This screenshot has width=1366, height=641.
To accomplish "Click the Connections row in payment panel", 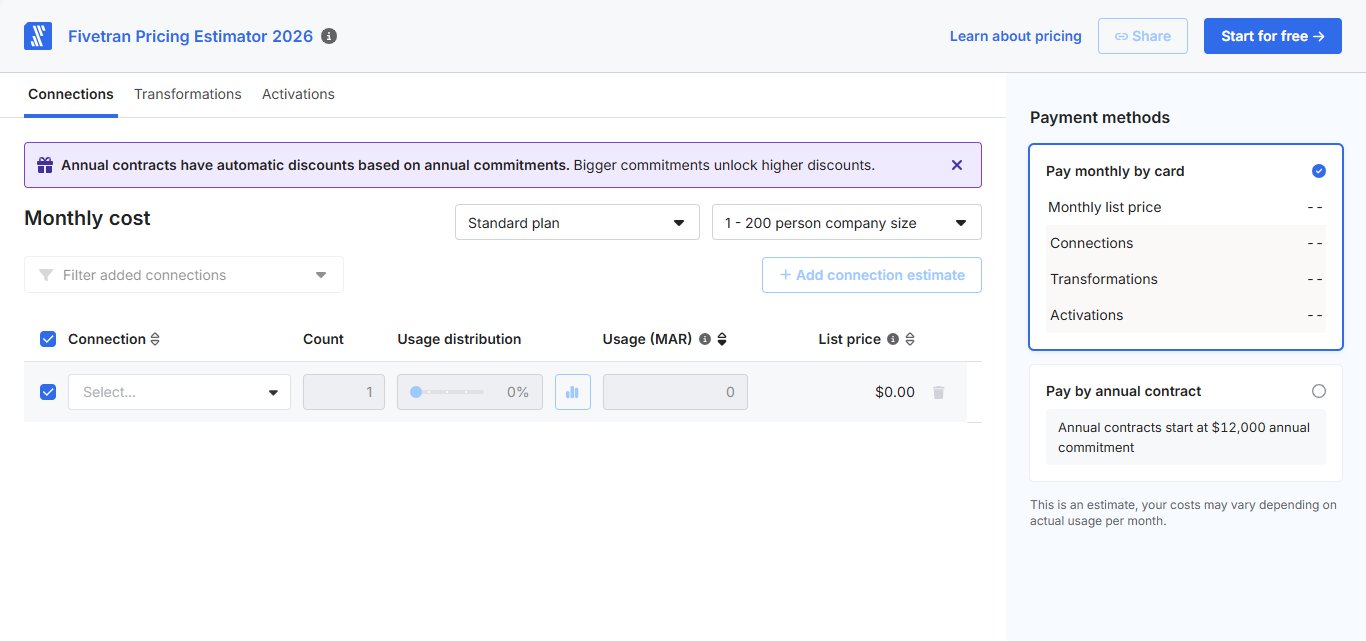I will (1186, 243).
